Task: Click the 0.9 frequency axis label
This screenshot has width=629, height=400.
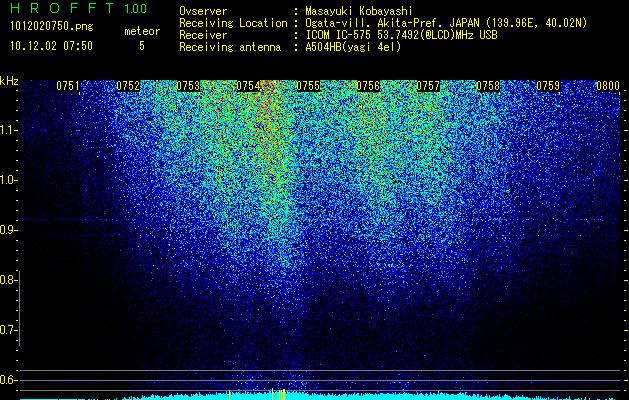Action: [x=8, y=230]
